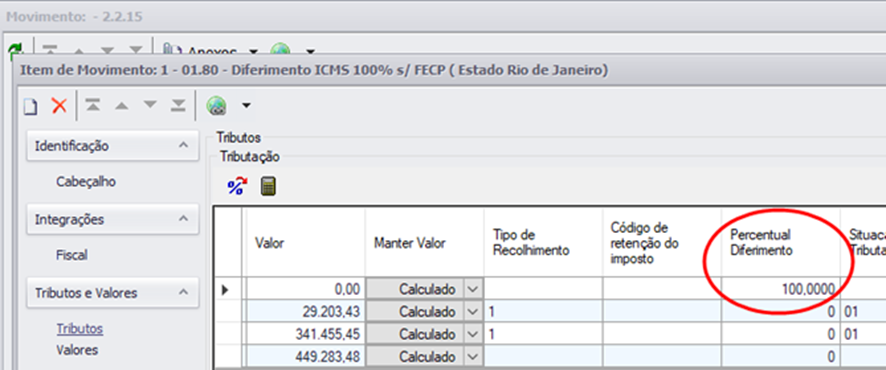
Task: Click Percentual Diferimento column header
Action: click(780, 243)
